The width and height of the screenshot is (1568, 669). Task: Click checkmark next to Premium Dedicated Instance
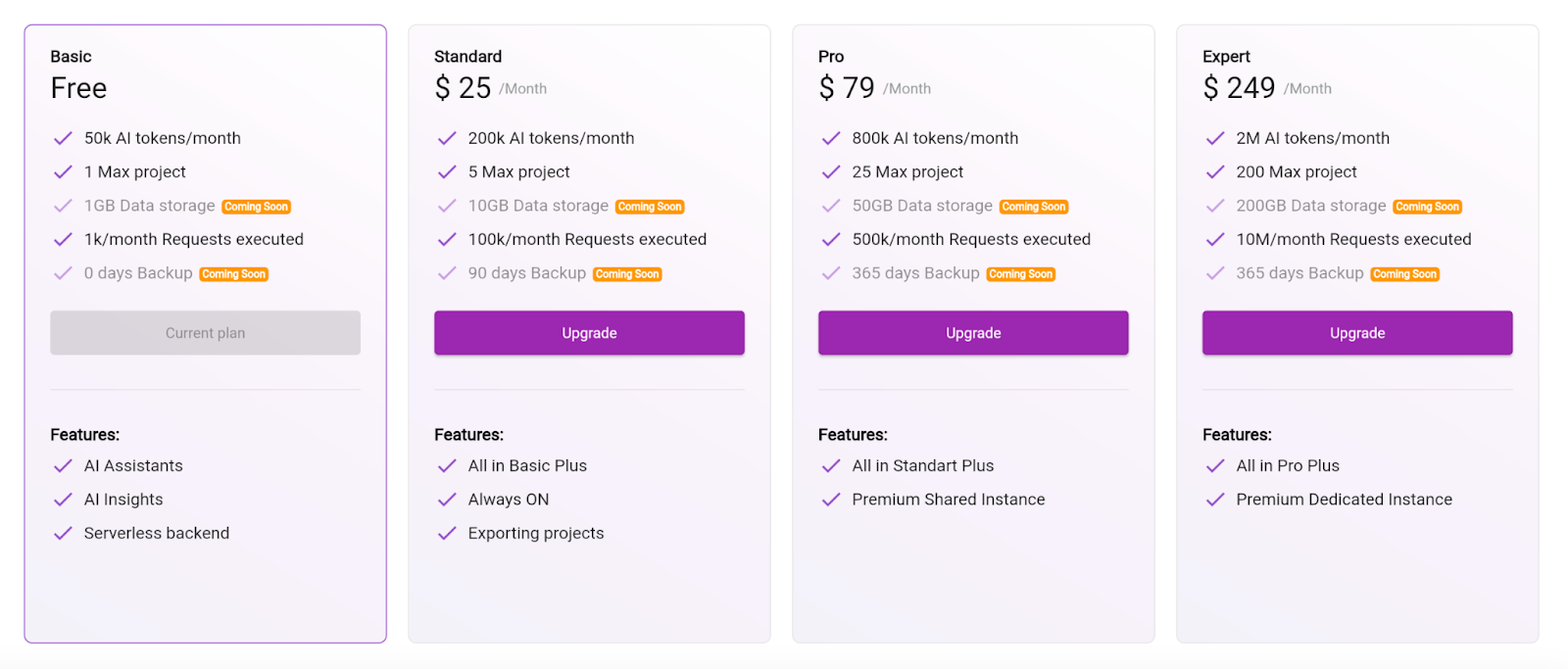(1215, 500)
